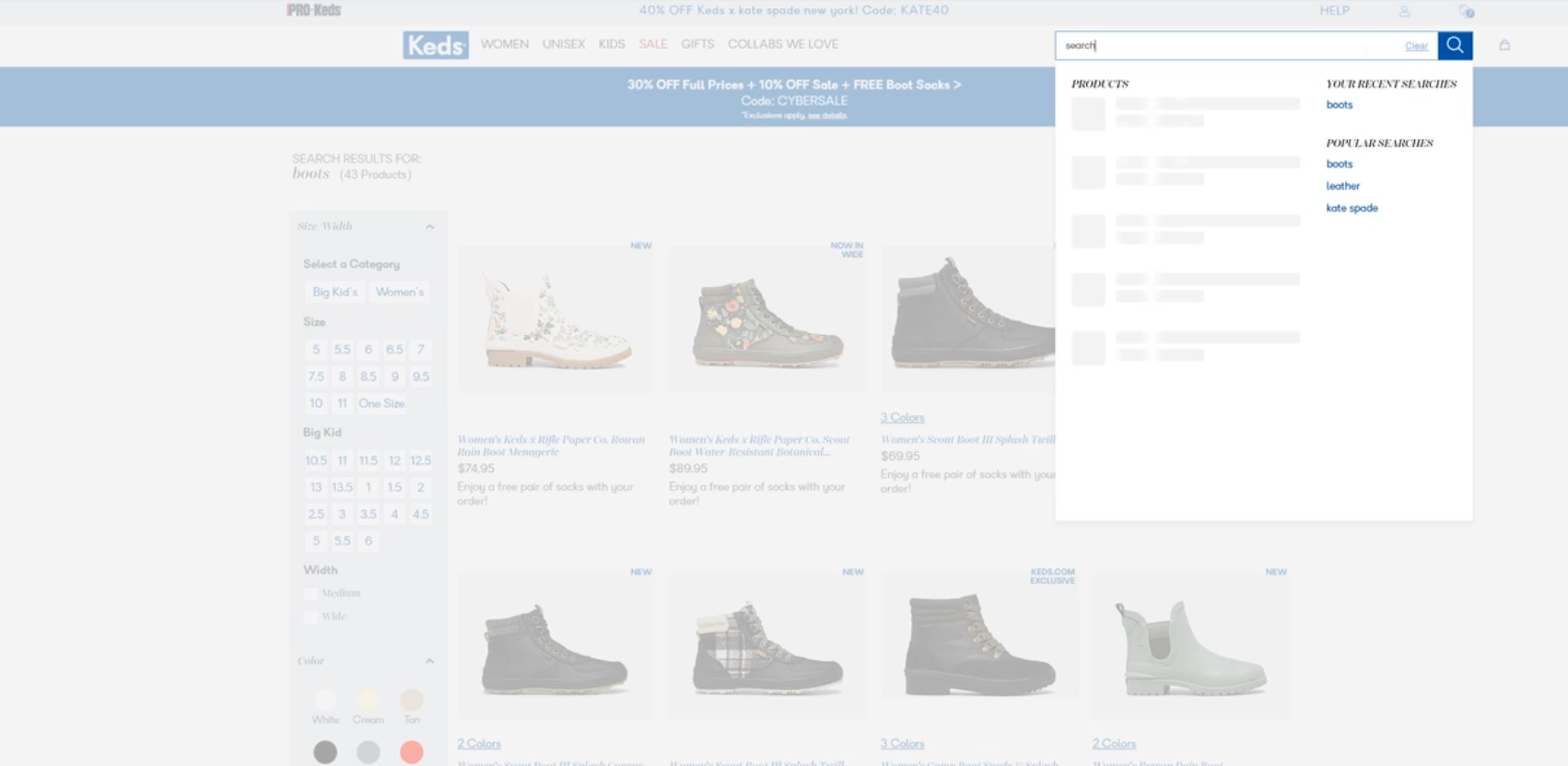Click '3 Colors' above Scout Boot III Splash Twill $69.95
Image resolution: width=1568 pixels, height=766 pixels.
[902, 418]
